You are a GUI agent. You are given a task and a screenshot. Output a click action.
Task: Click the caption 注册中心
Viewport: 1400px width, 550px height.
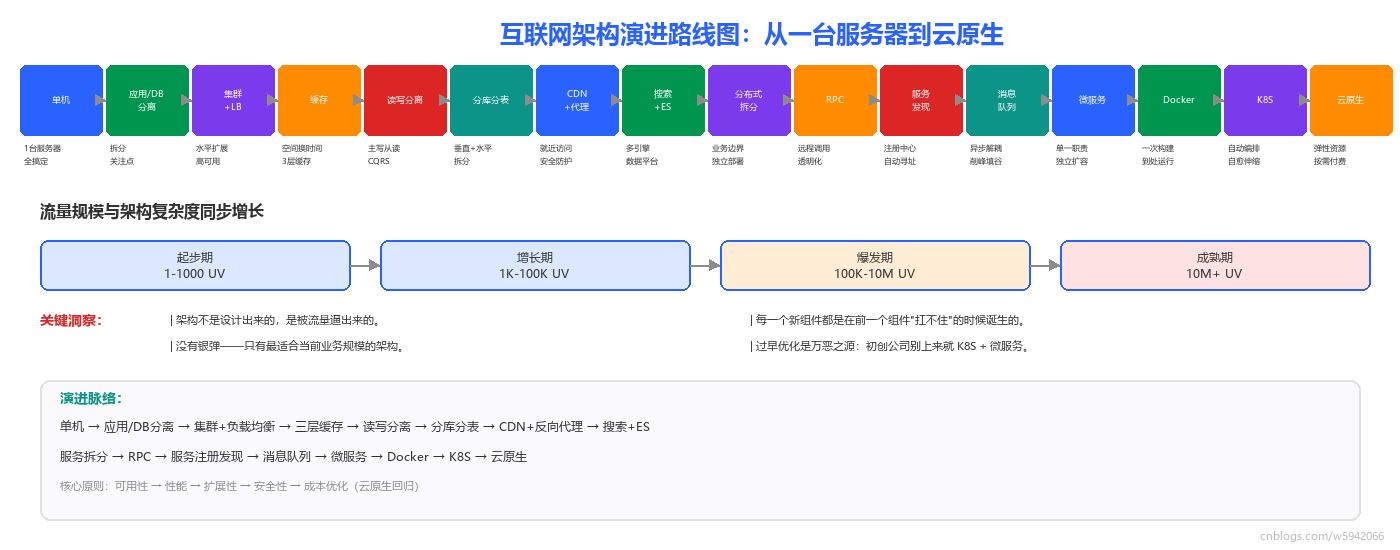900,148
